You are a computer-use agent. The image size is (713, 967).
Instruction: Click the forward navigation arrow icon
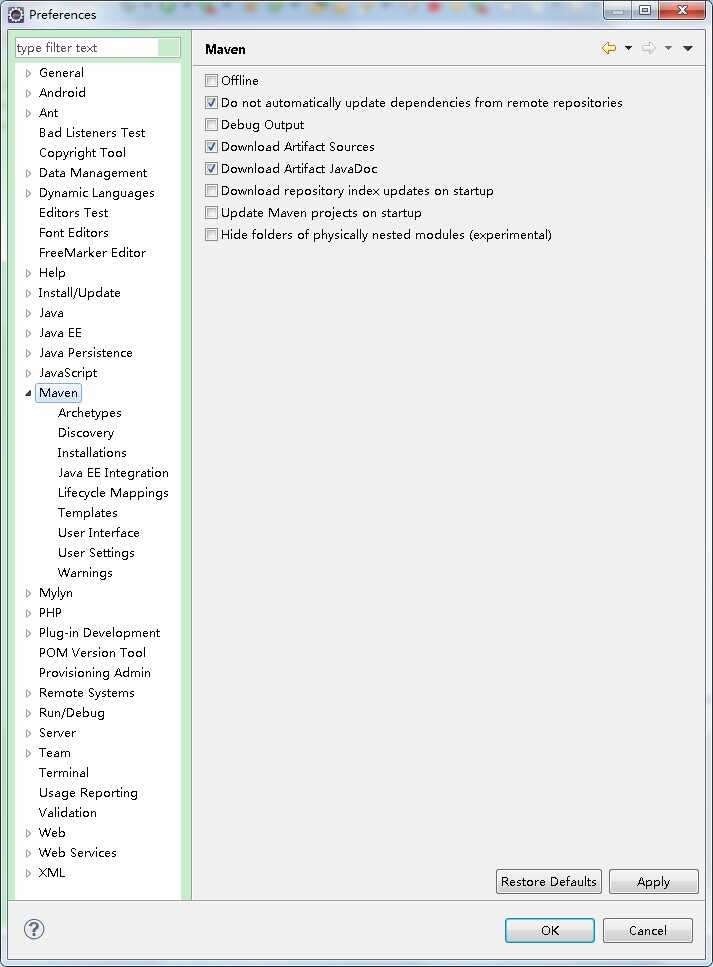(x=649, y=48)
